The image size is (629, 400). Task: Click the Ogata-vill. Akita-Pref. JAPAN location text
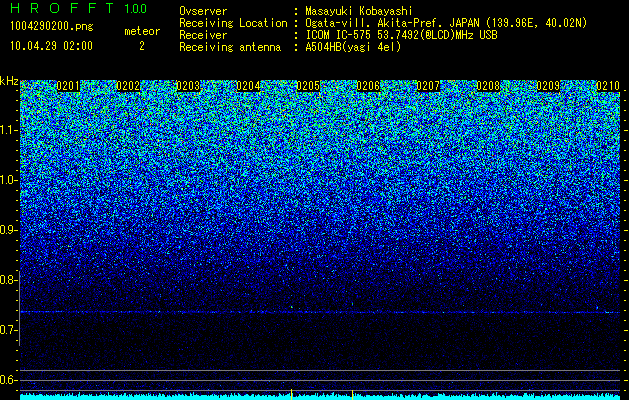coord(446,23)
